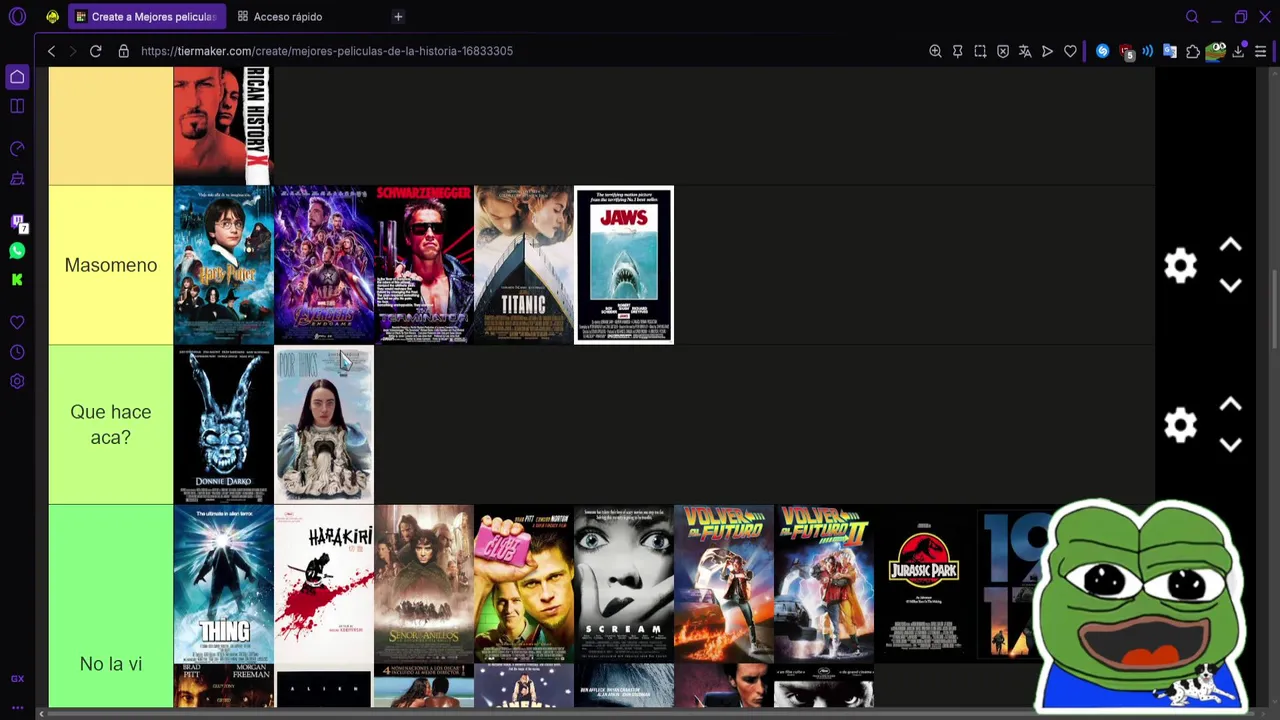This screenshot has width=1280, height=720.
Task: Open the Shazam extension
Action: (x=1102, y=51)
